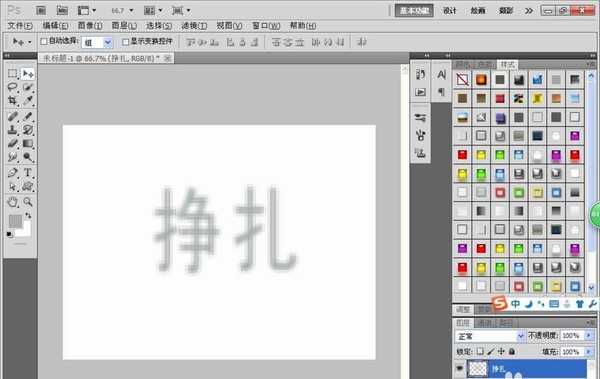Open the 文件(F) menu
The height and width of the screenshot is (379, 600).
tap(20, 26)
